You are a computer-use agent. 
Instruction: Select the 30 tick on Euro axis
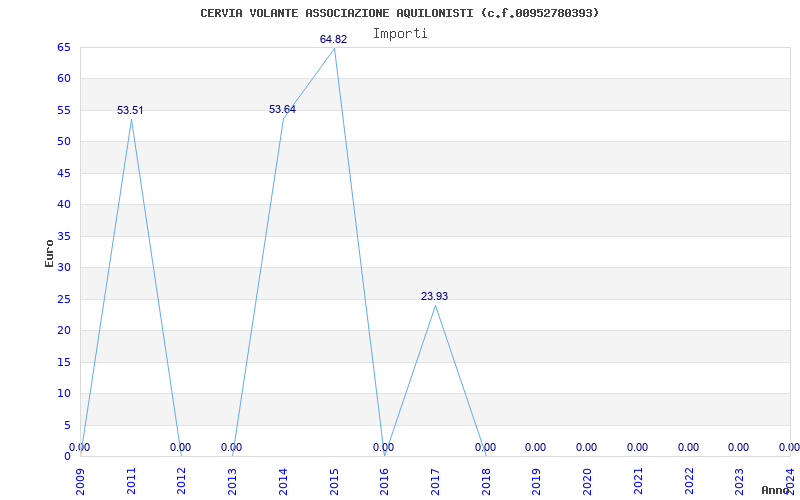point(64,267)
